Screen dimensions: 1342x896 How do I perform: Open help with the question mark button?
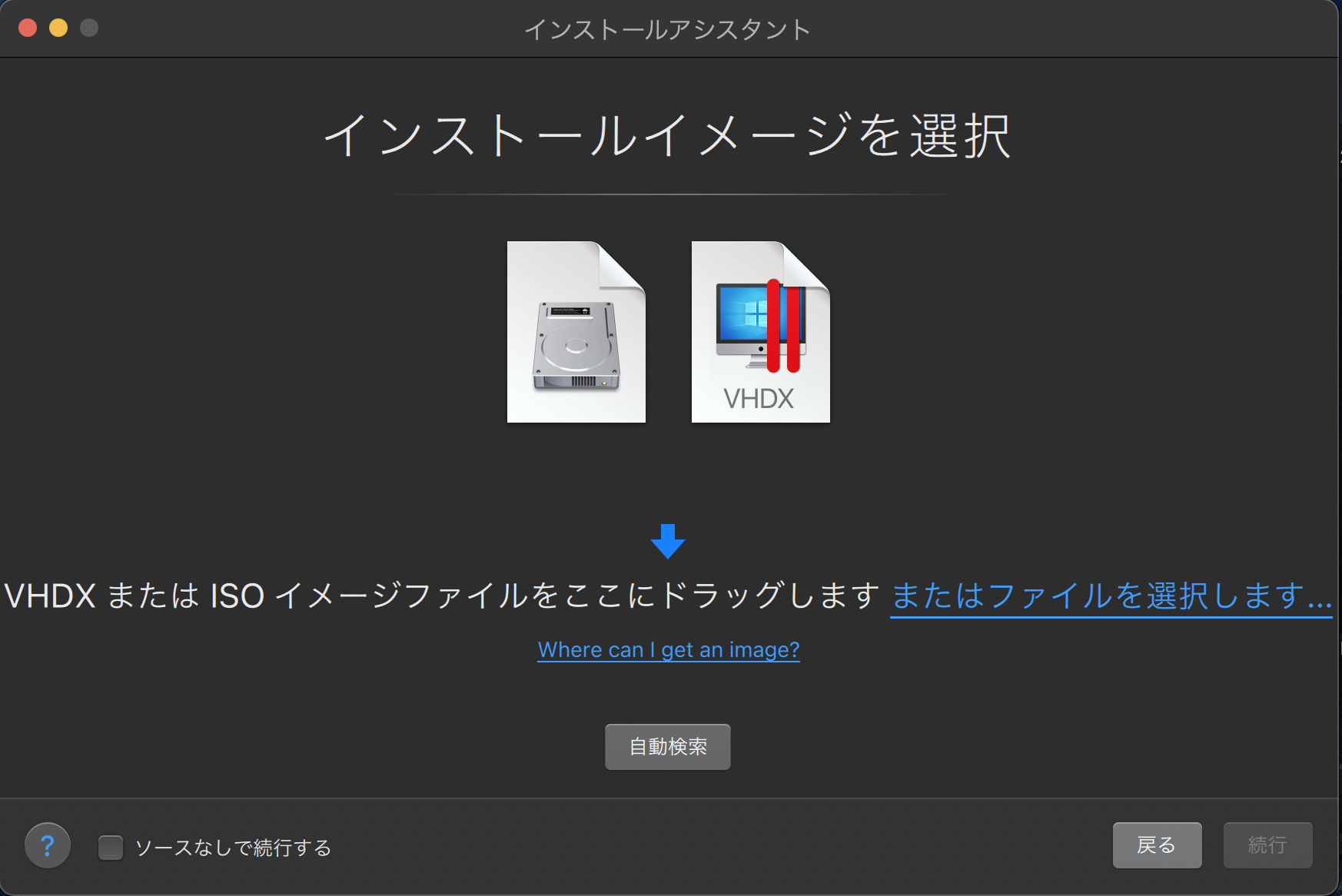(48, 845)
